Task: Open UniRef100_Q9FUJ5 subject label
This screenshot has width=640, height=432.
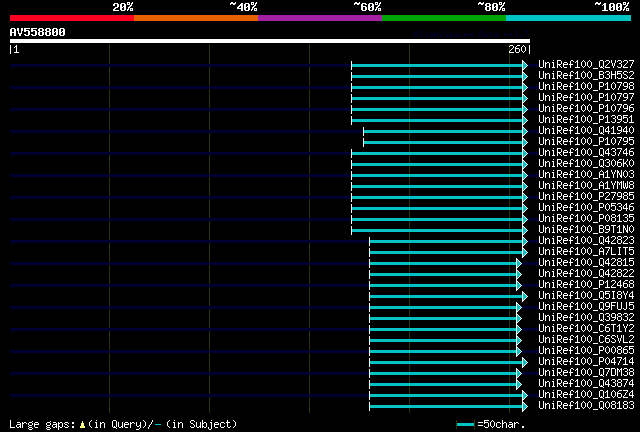Action: point(586,307)
